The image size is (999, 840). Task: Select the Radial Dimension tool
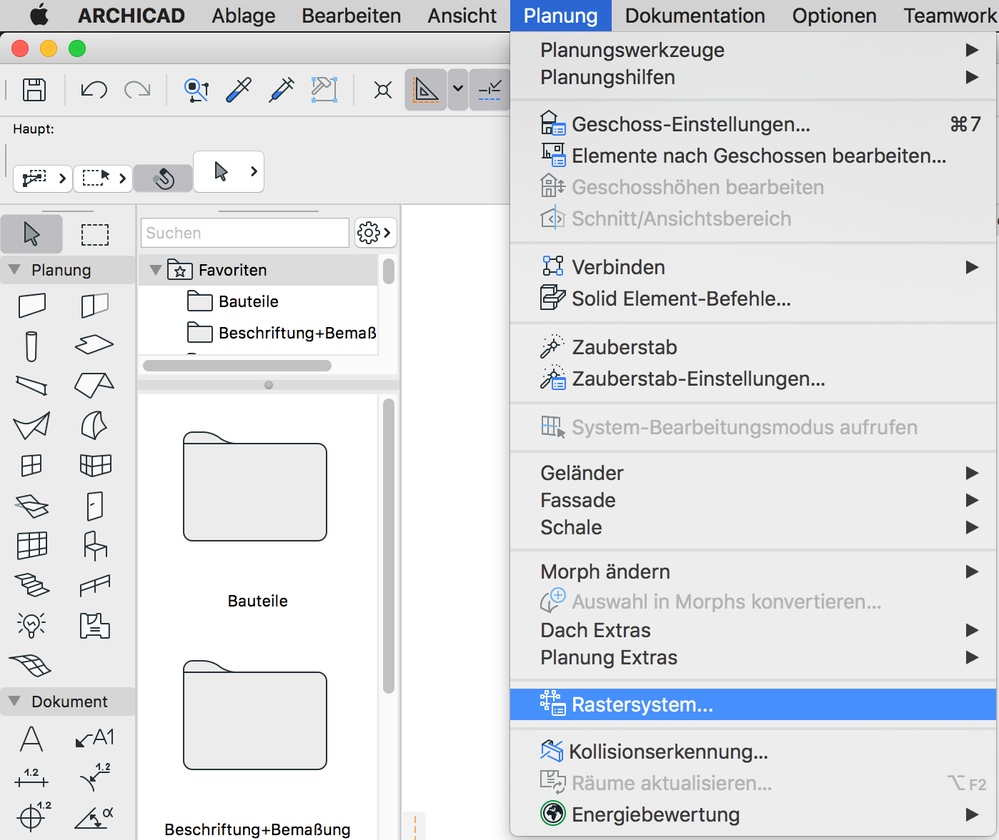96,777
